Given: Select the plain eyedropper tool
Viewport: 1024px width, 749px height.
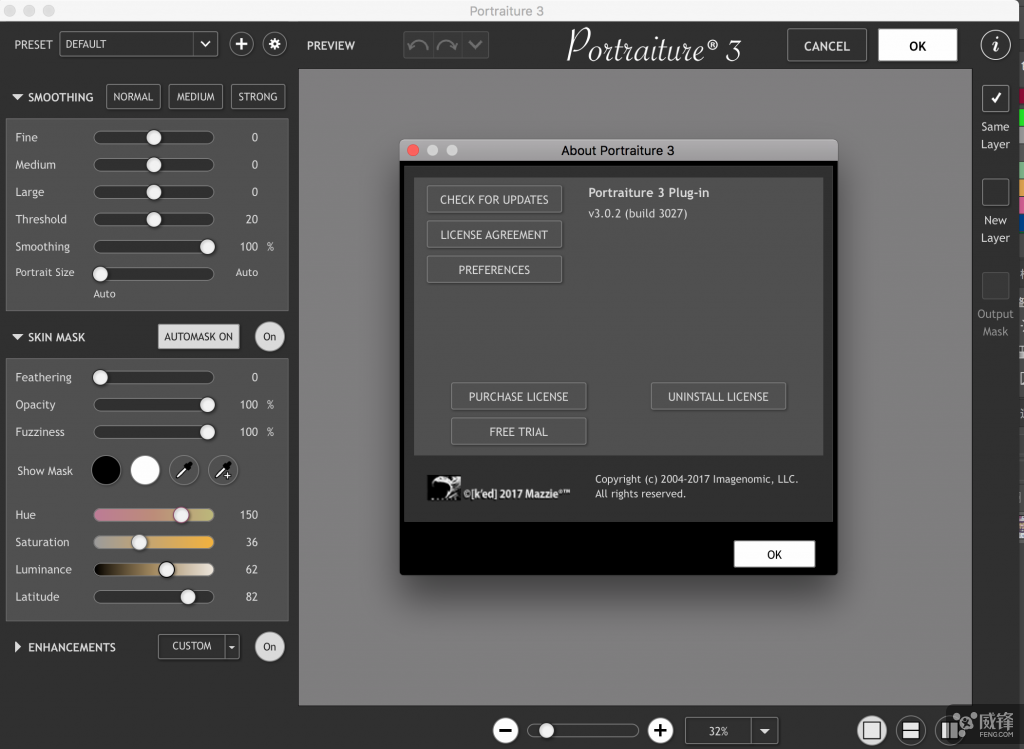Looking at the screenshot, I should tap(184, 471).
